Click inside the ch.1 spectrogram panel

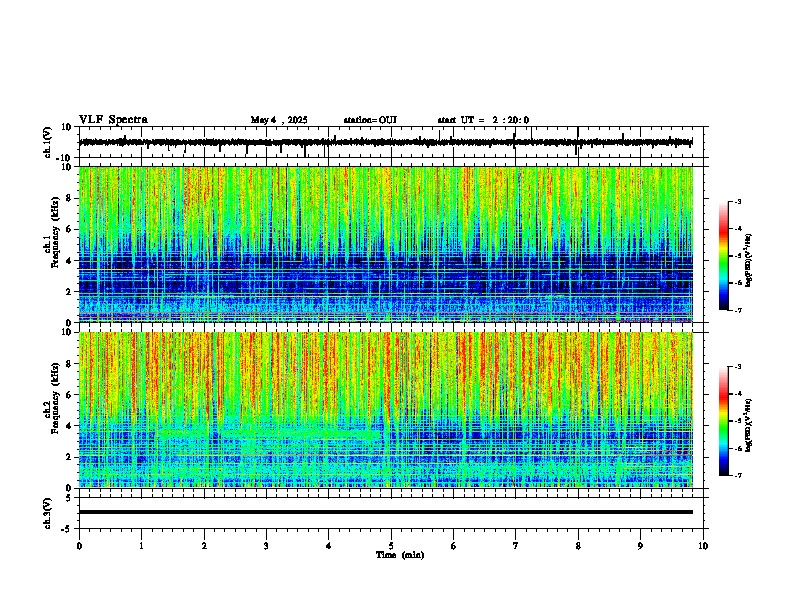[386, 244]
